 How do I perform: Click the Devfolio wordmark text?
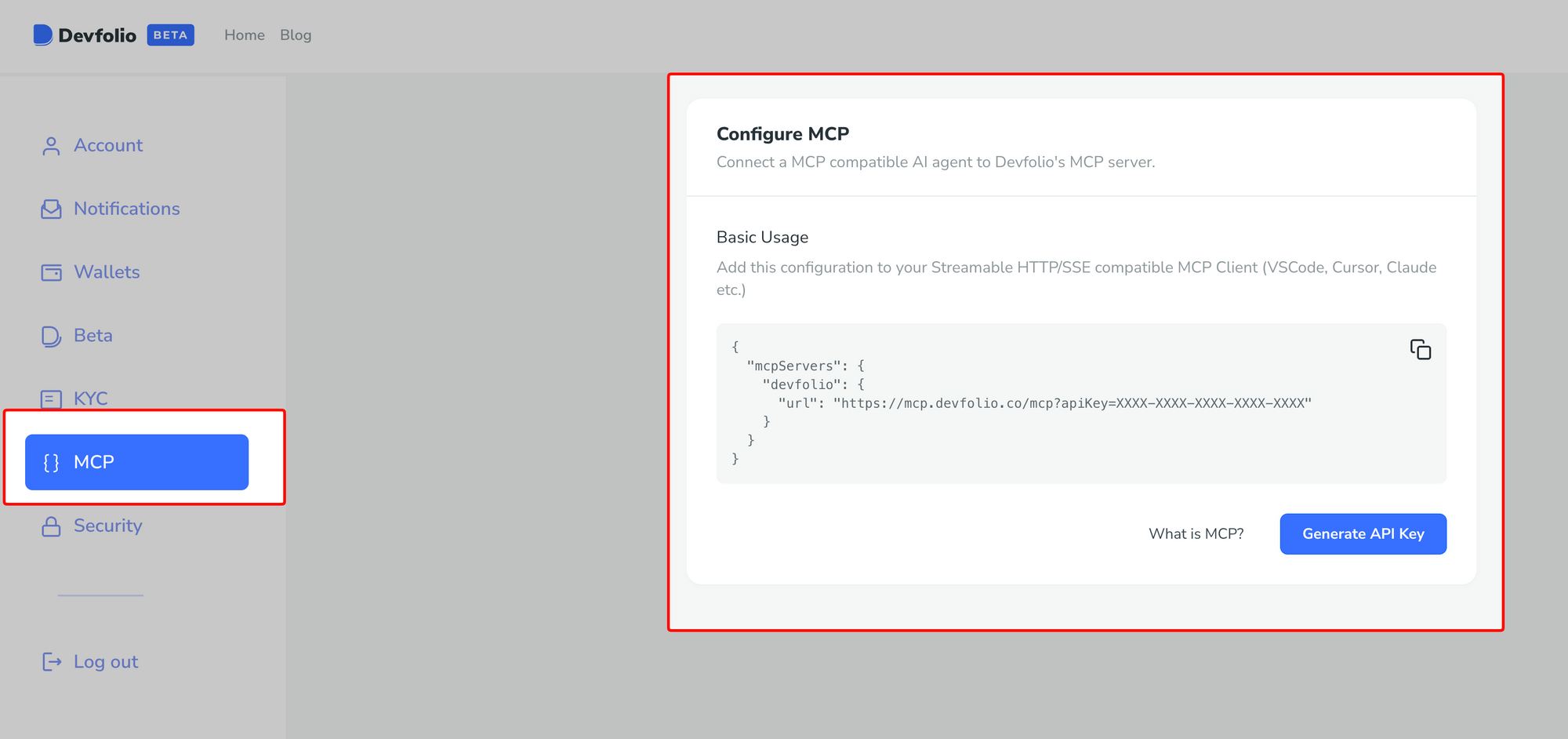(97, 35)
